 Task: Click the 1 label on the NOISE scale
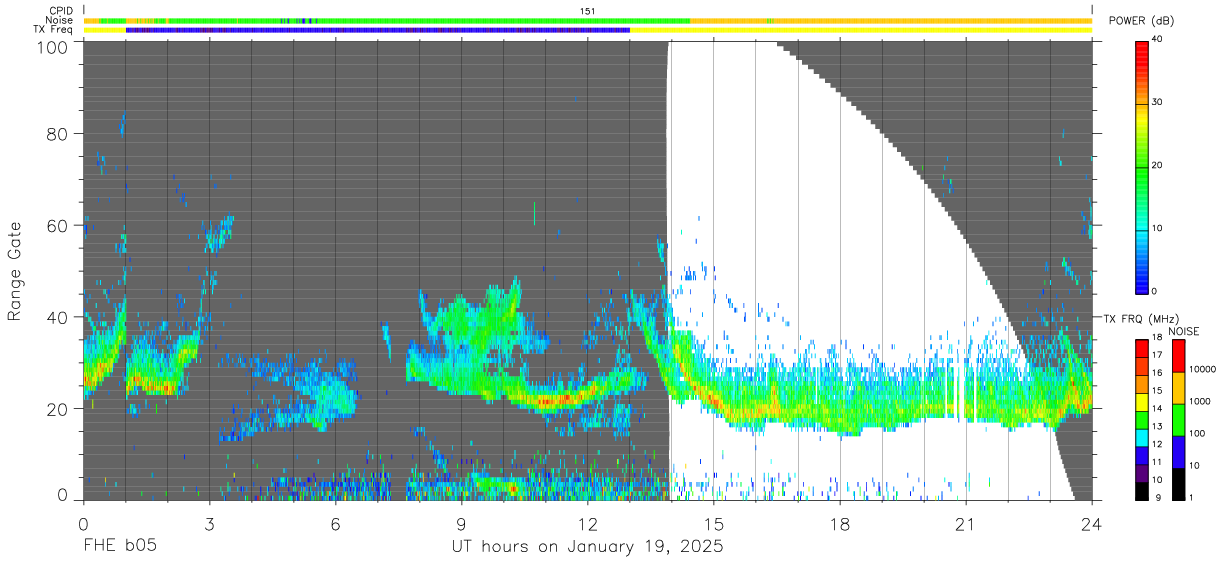pos(1191,497)
